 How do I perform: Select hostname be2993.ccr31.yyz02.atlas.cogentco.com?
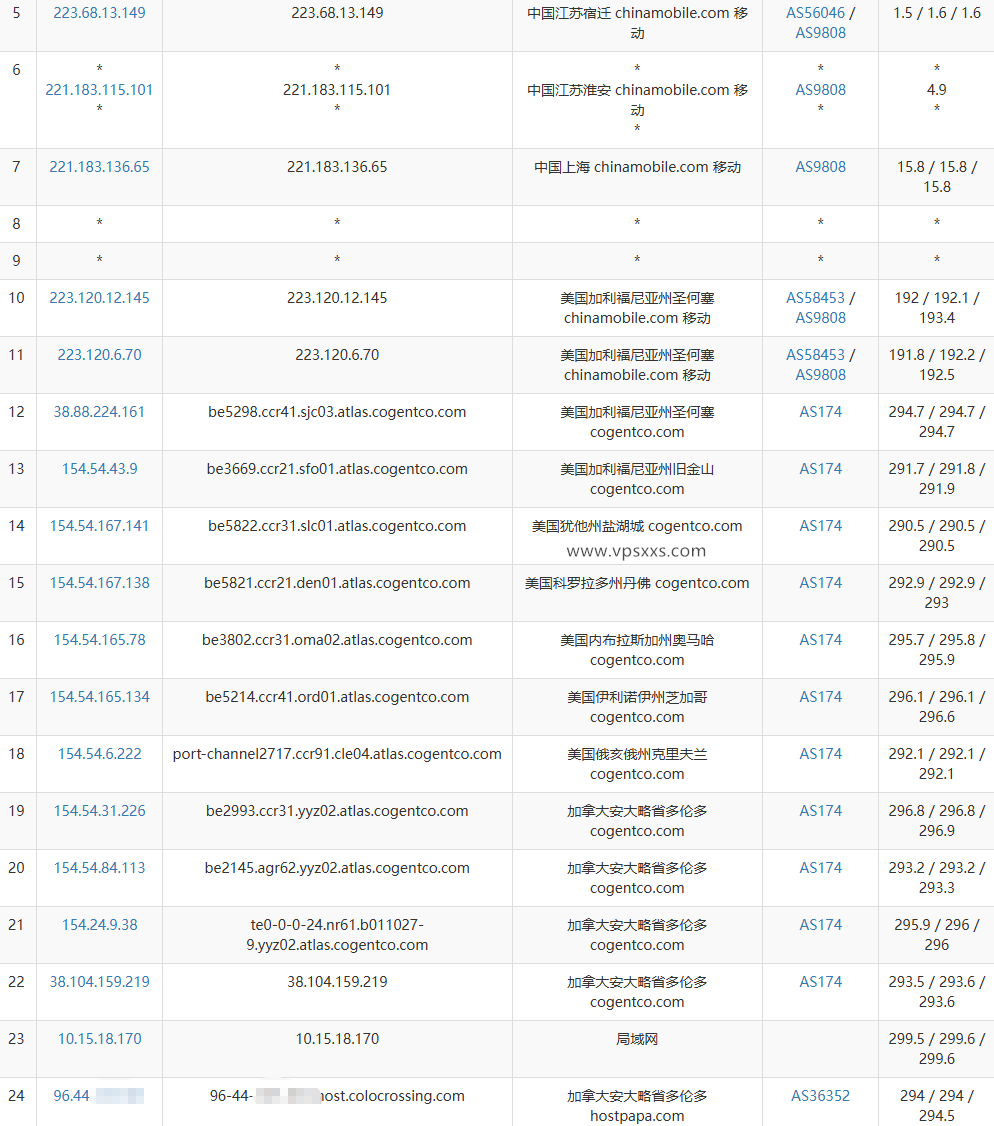point(337,811)
